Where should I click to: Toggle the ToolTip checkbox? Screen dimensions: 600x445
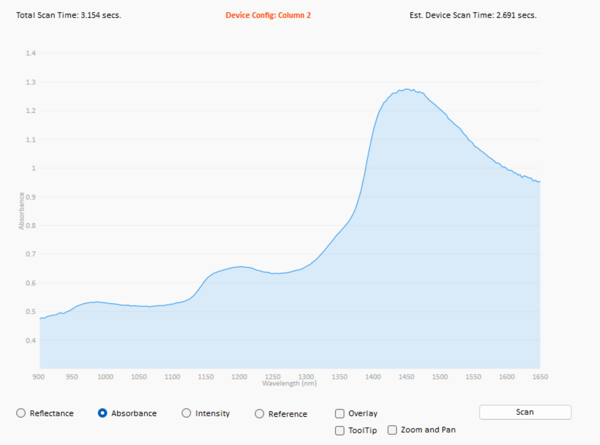[x=340, y=430]
